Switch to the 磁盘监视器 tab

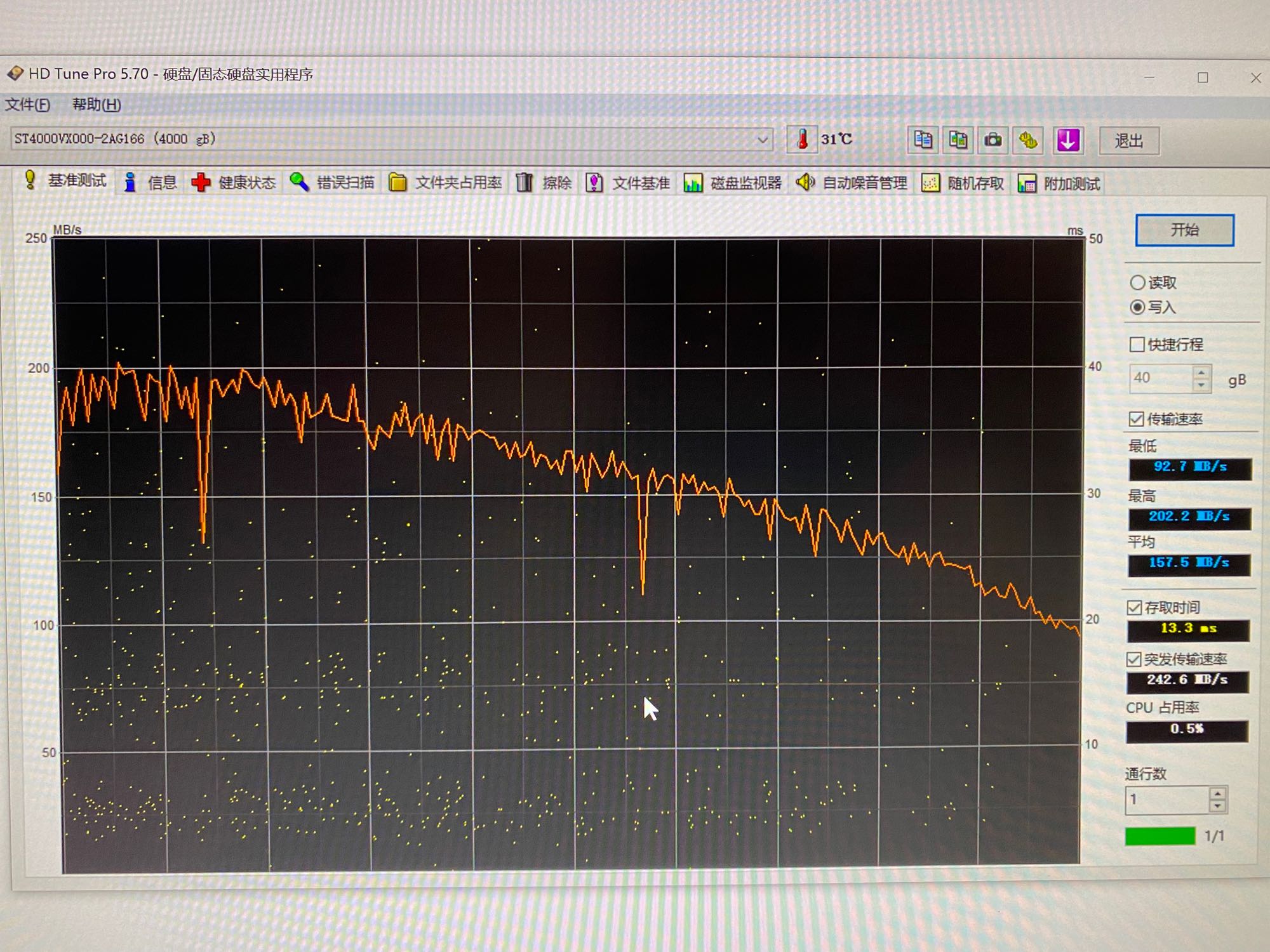pyautogui.click(x=734, y=183)
